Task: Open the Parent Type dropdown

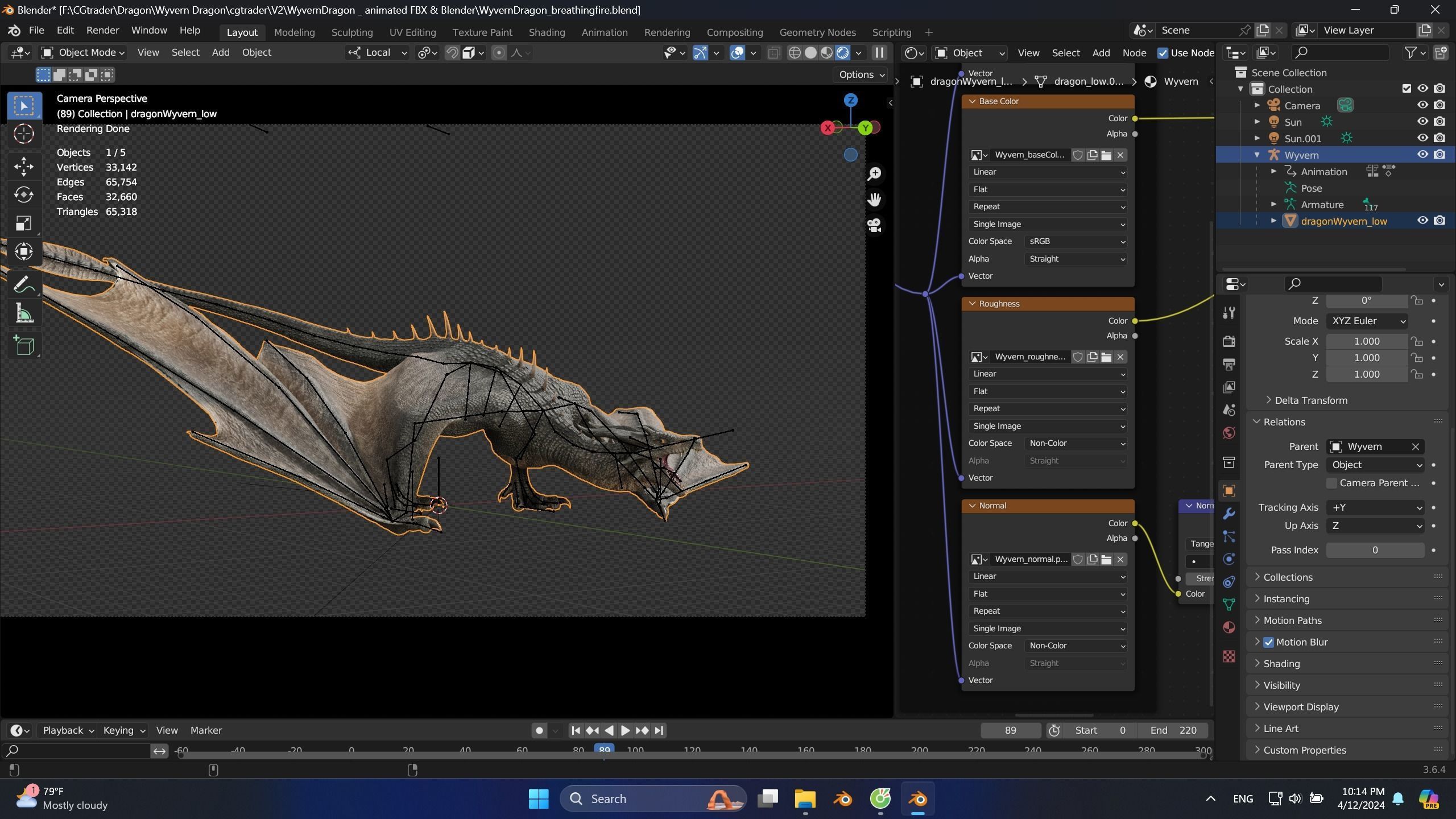Action: pyautogui.click(x=1375, y=465)
